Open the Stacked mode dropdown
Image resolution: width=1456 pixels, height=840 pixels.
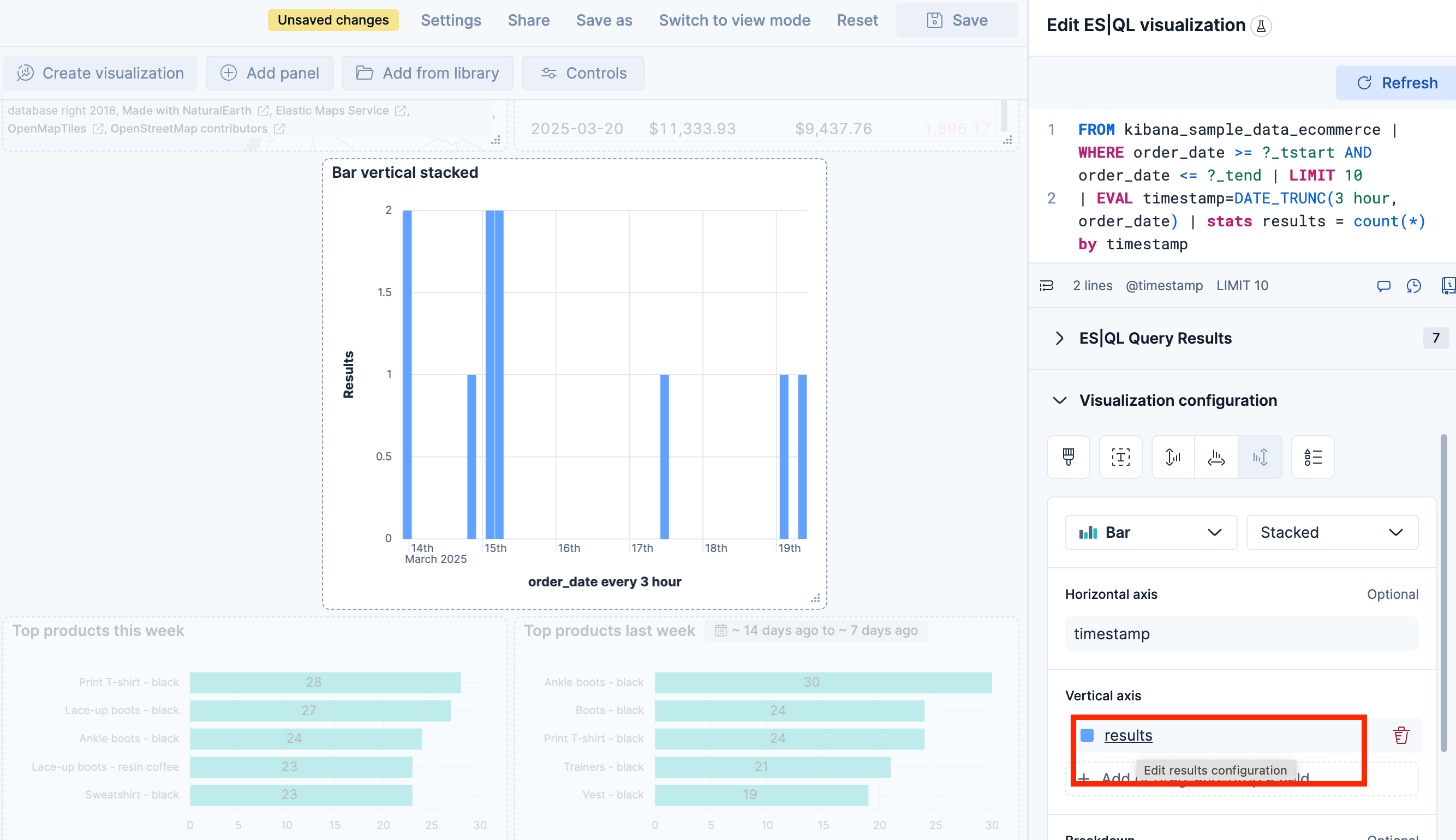[1332, 532]
